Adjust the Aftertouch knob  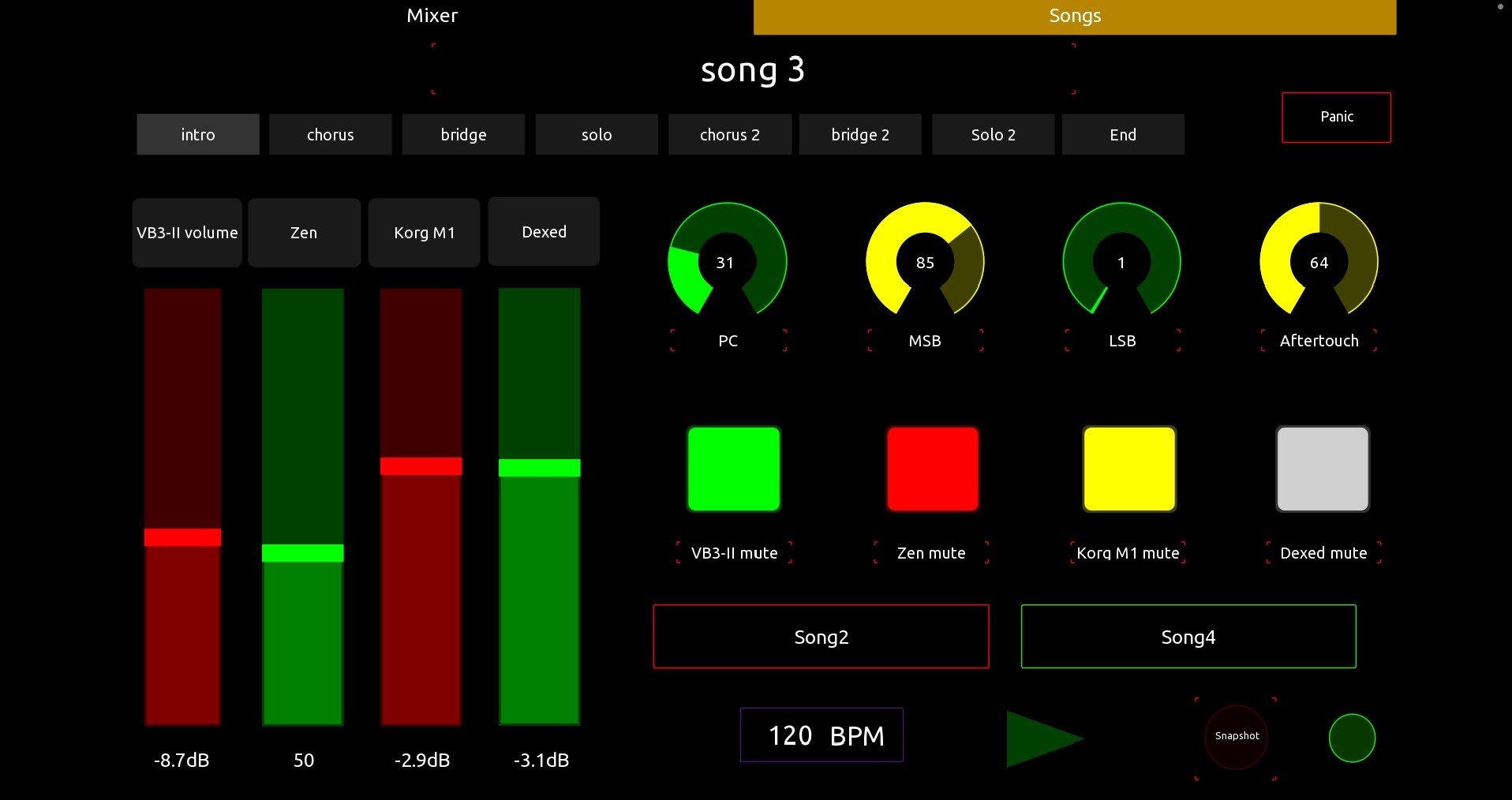coord(1319,263)
